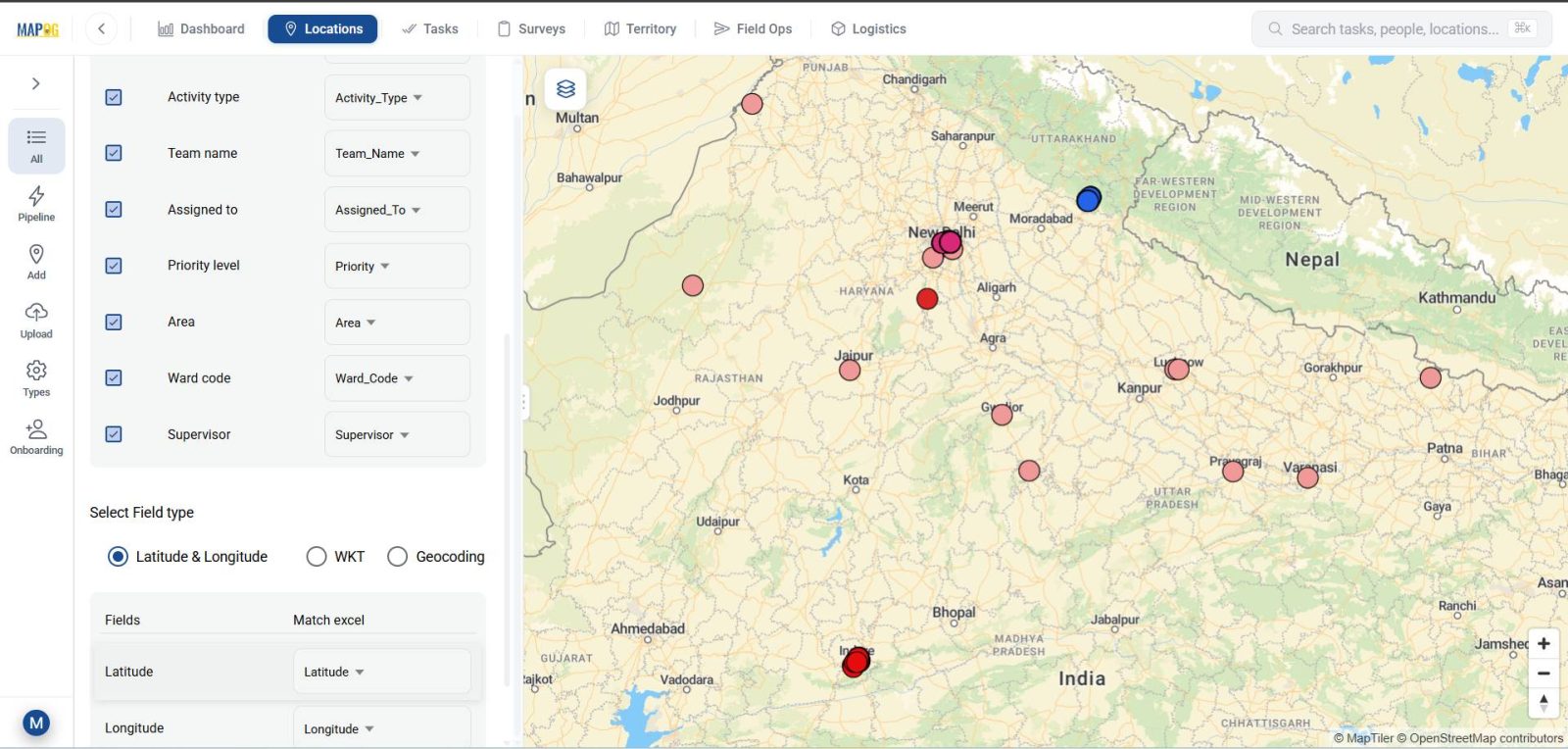The width and height of the screenshot is (1568, 749).
Task: Click the marker near Prayagraj
Action: pyautogui.click(x=1233, y=472)
